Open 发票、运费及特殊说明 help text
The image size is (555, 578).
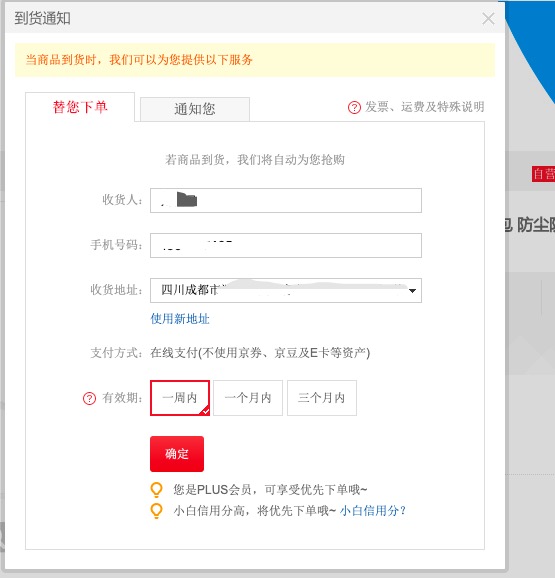tap(425, 107)
